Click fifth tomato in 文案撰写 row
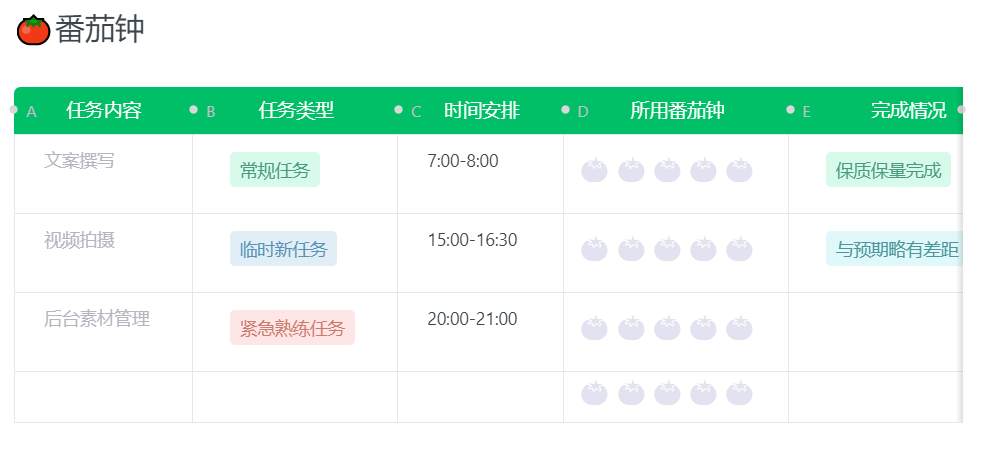989x454 pixels. pyautogui.click(x=739, y=170)
